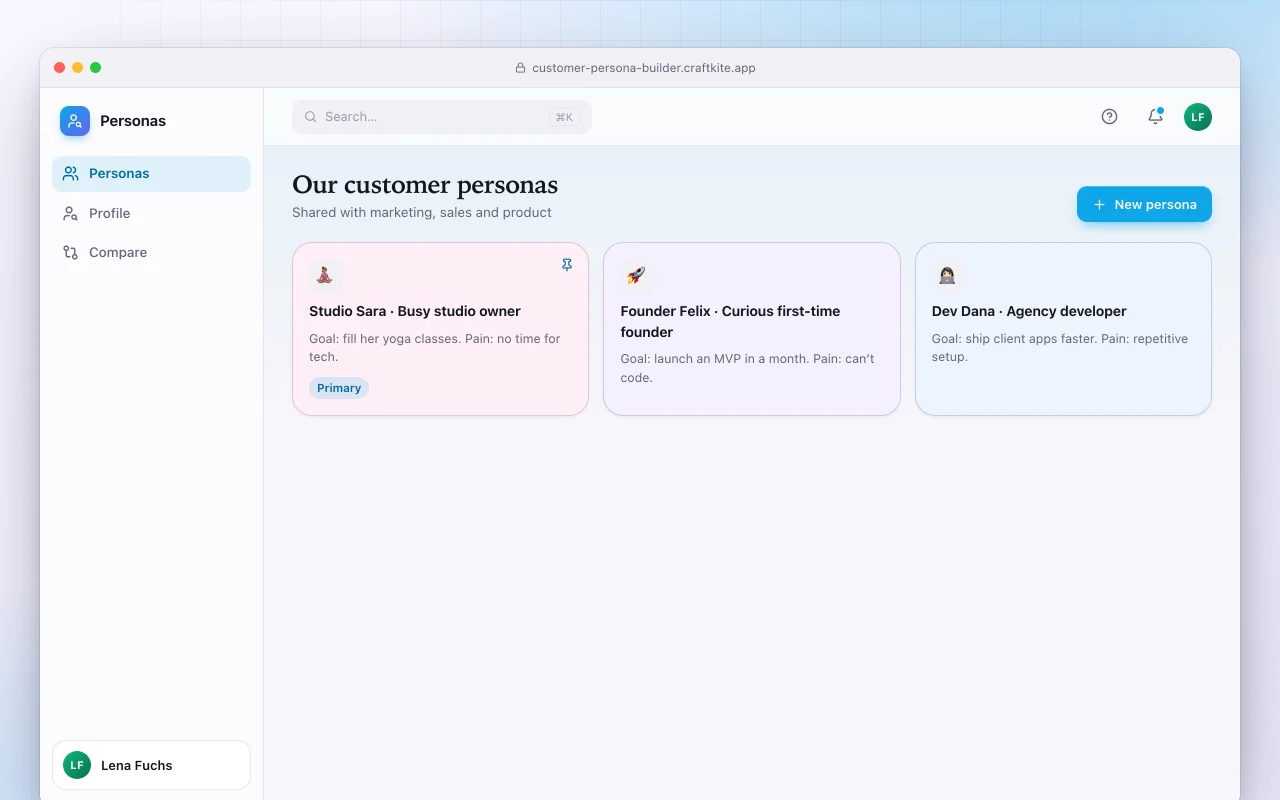Click the LF avatar in top bar
1280x800 pixels.
[1198, 117]
